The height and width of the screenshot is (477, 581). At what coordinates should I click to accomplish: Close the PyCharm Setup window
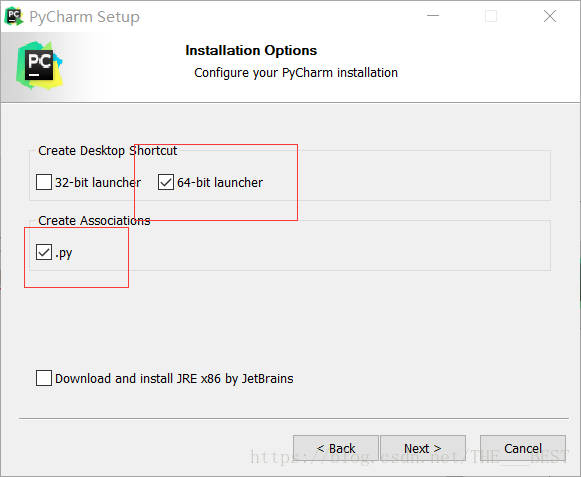pyautogui.click(x=550, y=16)
